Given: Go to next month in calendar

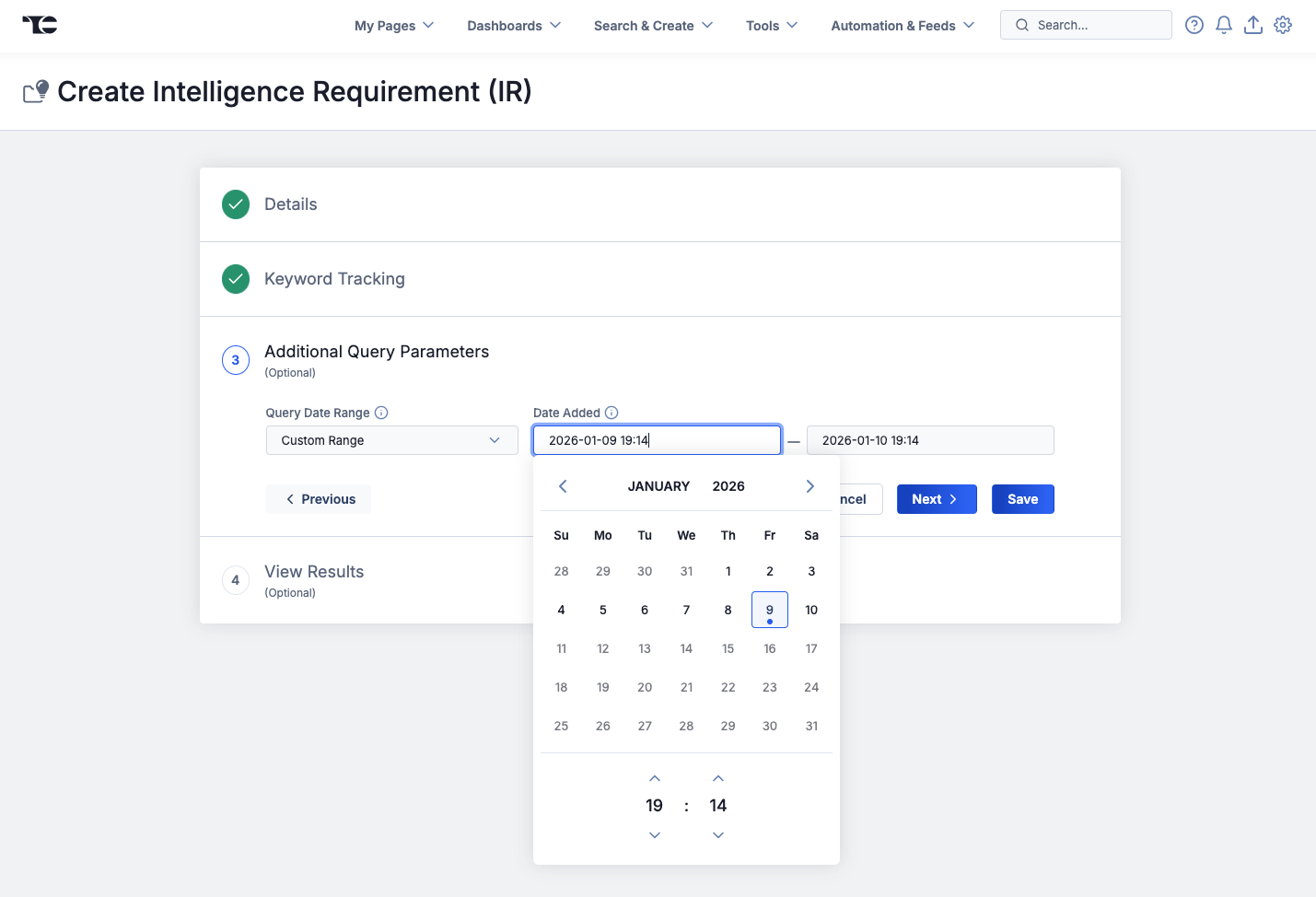Looking at the screenshot, I should tap(809, 485).
